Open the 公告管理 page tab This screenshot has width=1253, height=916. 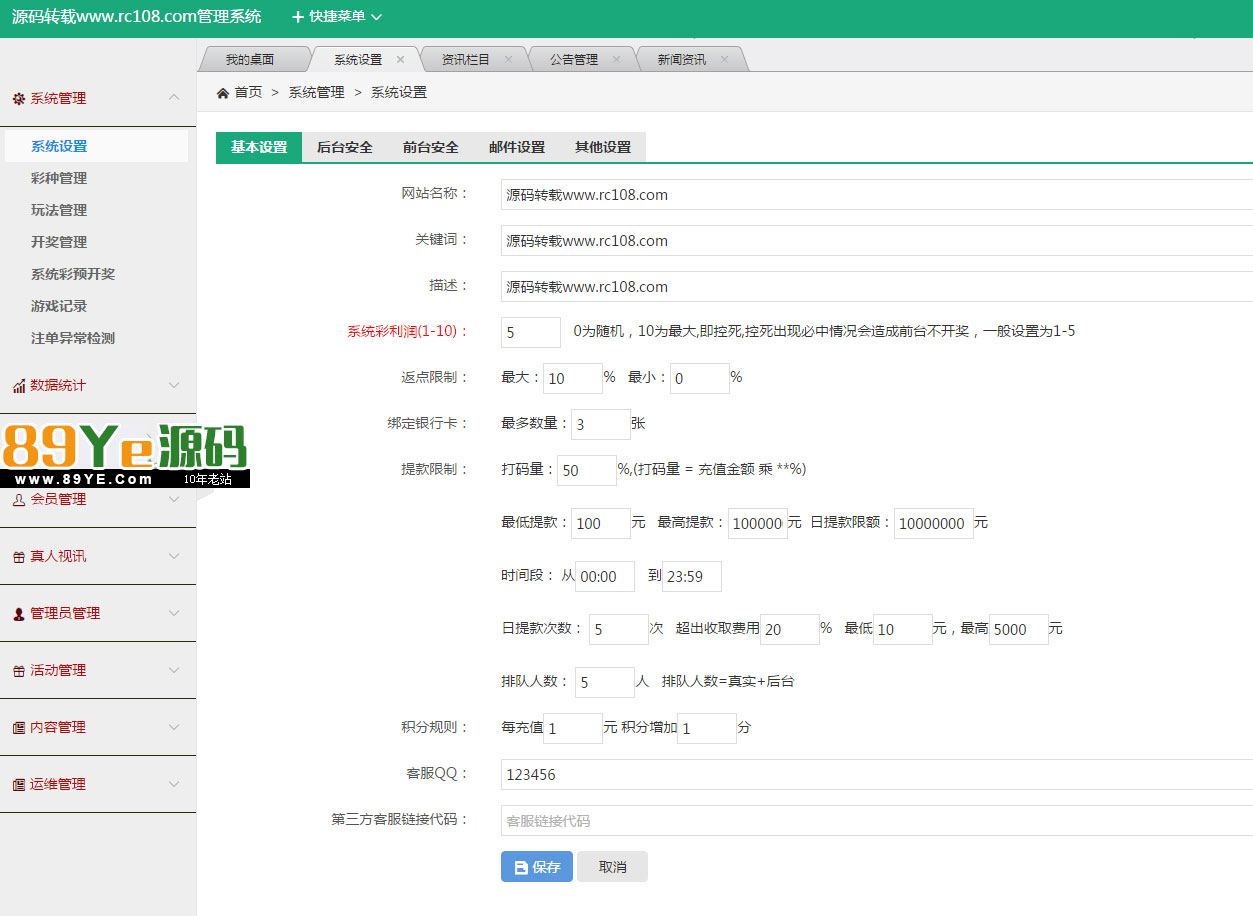pos(574,60)
